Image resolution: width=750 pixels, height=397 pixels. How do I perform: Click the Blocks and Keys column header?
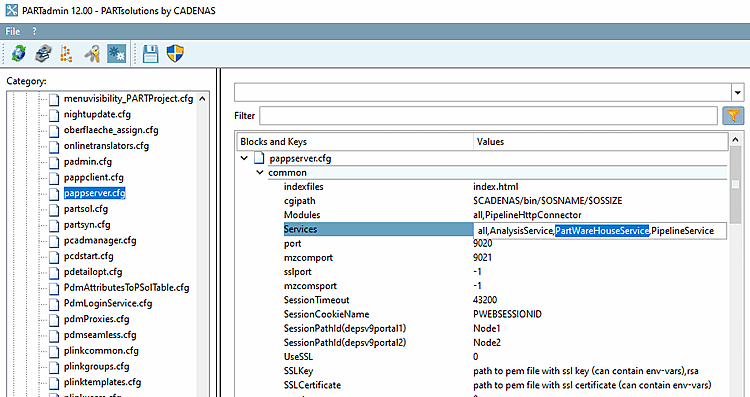(x=355, y=142)
